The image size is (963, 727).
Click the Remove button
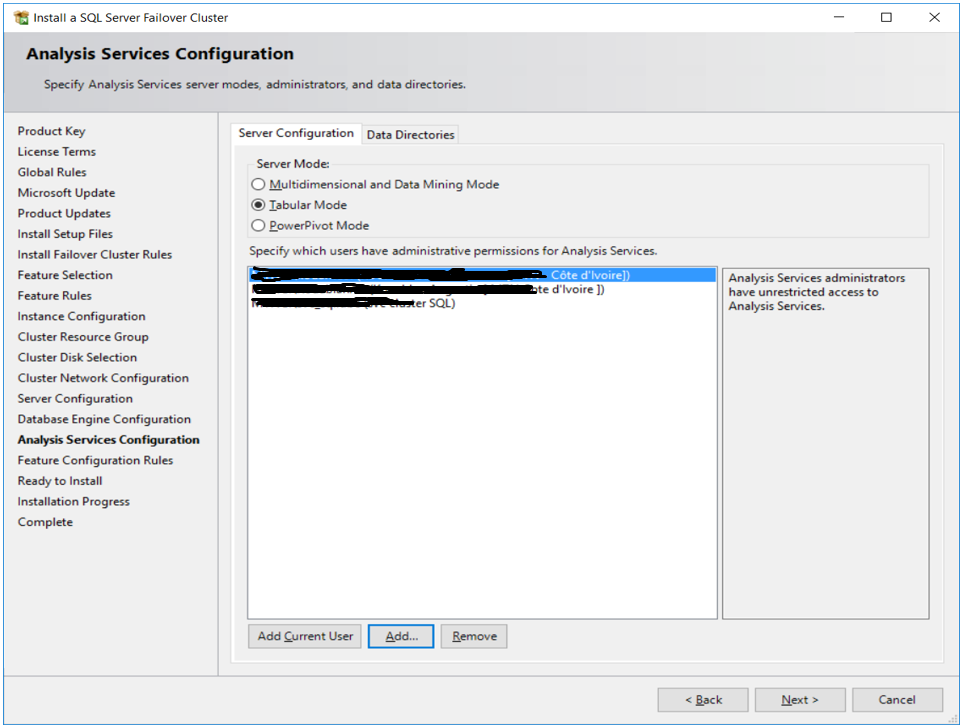pos(474,636)
